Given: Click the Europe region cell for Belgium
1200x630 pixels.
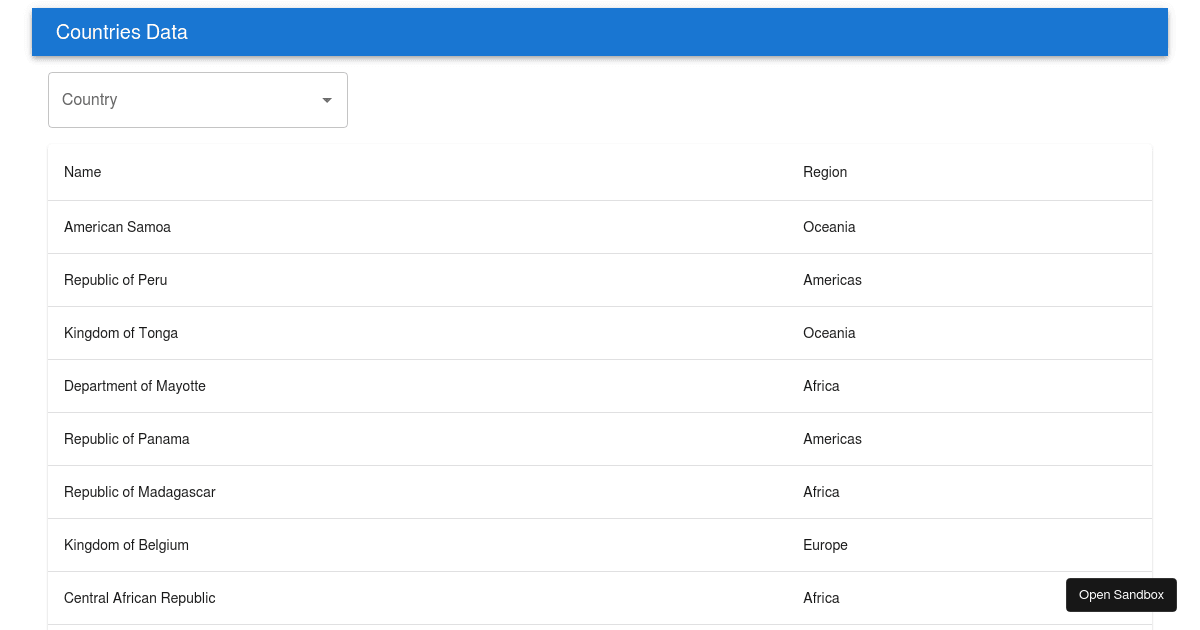Looking at the screenshot, I should pos(825,545).
